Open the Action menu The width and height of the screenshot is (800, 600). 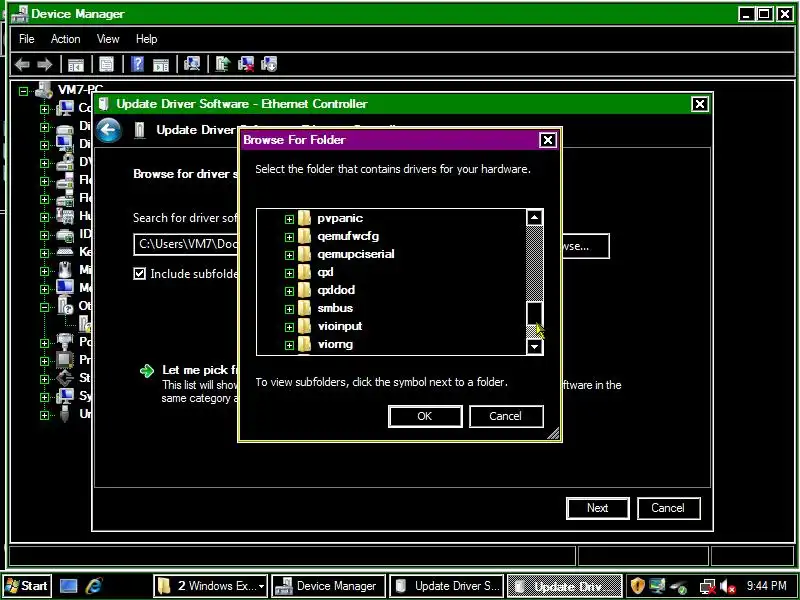pyautogui.click(x=65, y=39)
